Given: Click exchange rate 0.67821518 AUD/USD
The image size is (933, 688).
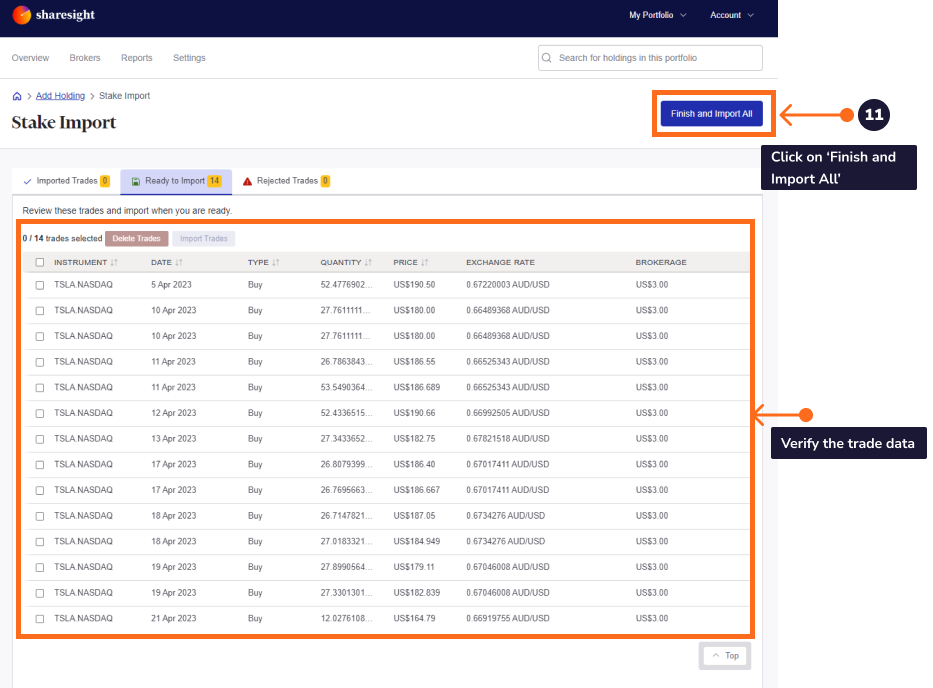Looking at the screenshot, I should coord(508,439).
